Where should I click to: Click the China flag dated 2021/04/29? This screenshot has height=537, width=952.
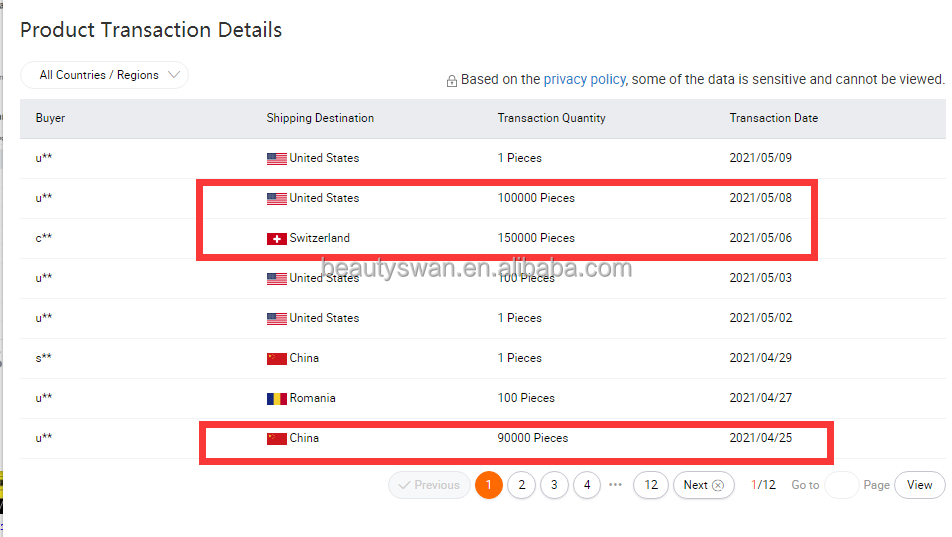click(x=277, y=359)
